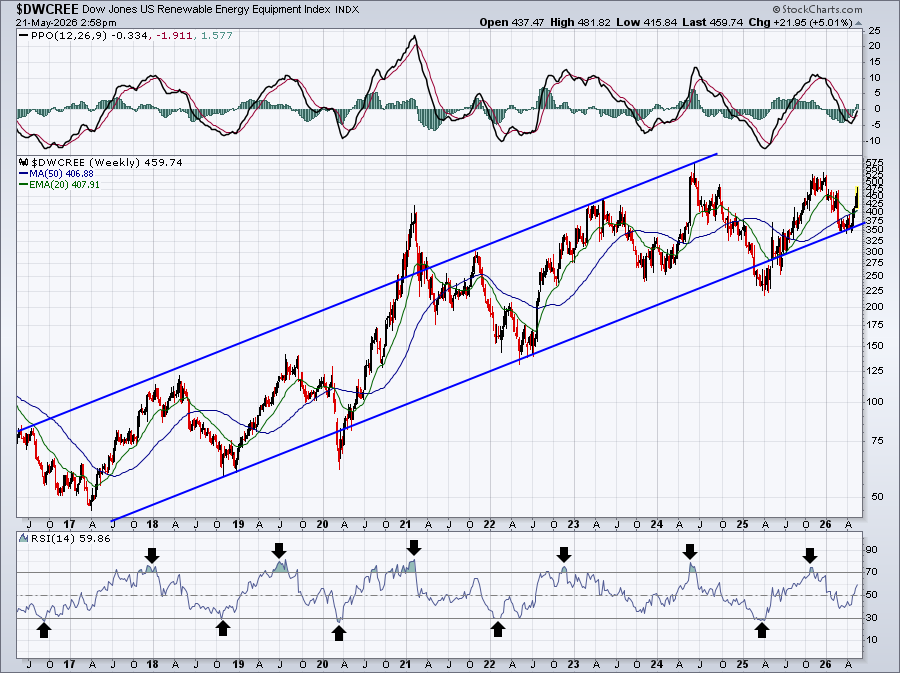This screenshot has height=673, width=900.
Task: Click the down arrow above mid-2024 RSI peak
Action: pyautogui.click(x=690, y=552)
